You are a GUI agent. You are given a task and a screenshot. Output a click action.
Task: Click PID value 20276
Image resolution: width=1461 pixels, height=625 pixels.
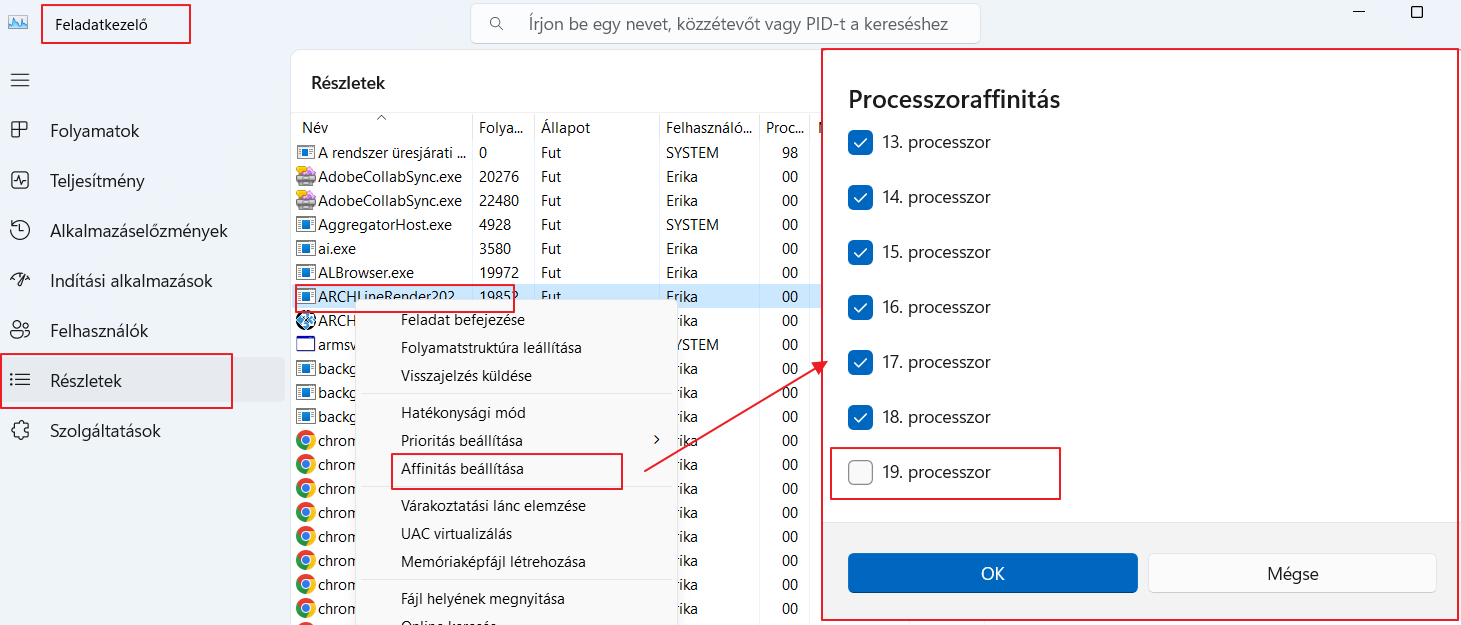point(499,177)
